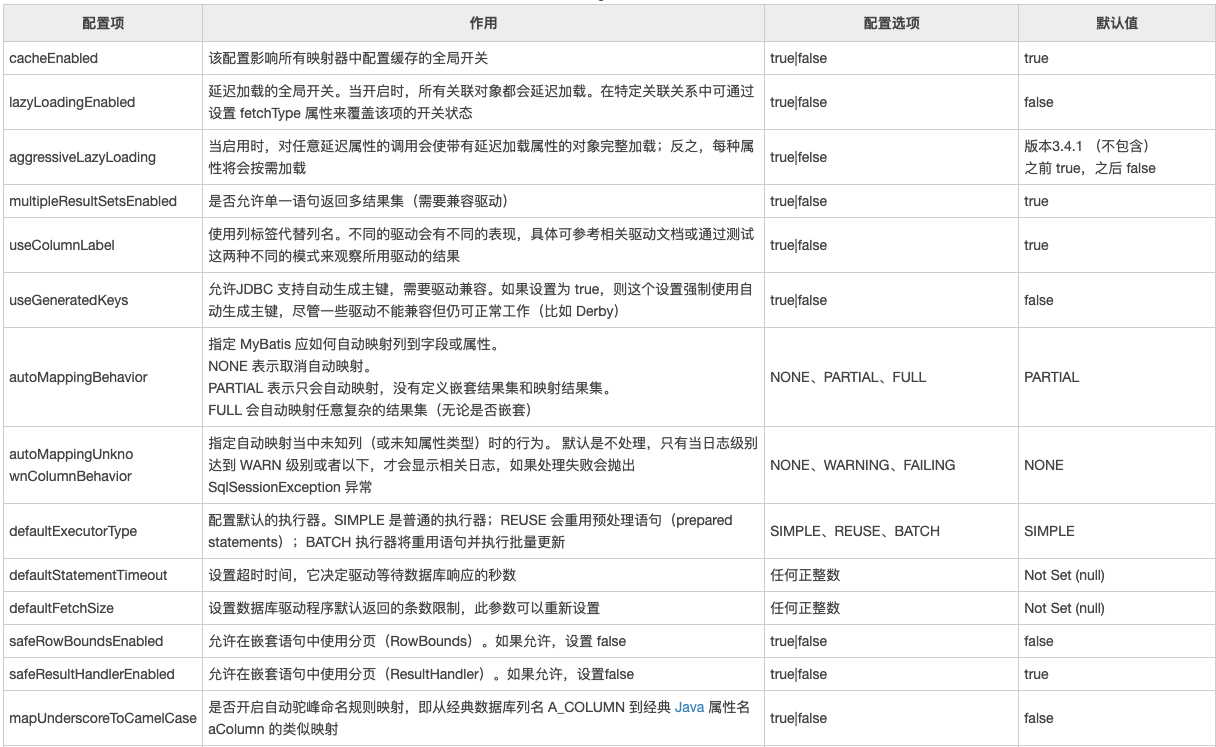Select the aggressiveLazyLoading setting name
The height and width of the screenshot is (747, 1216).
pos(82,157)
